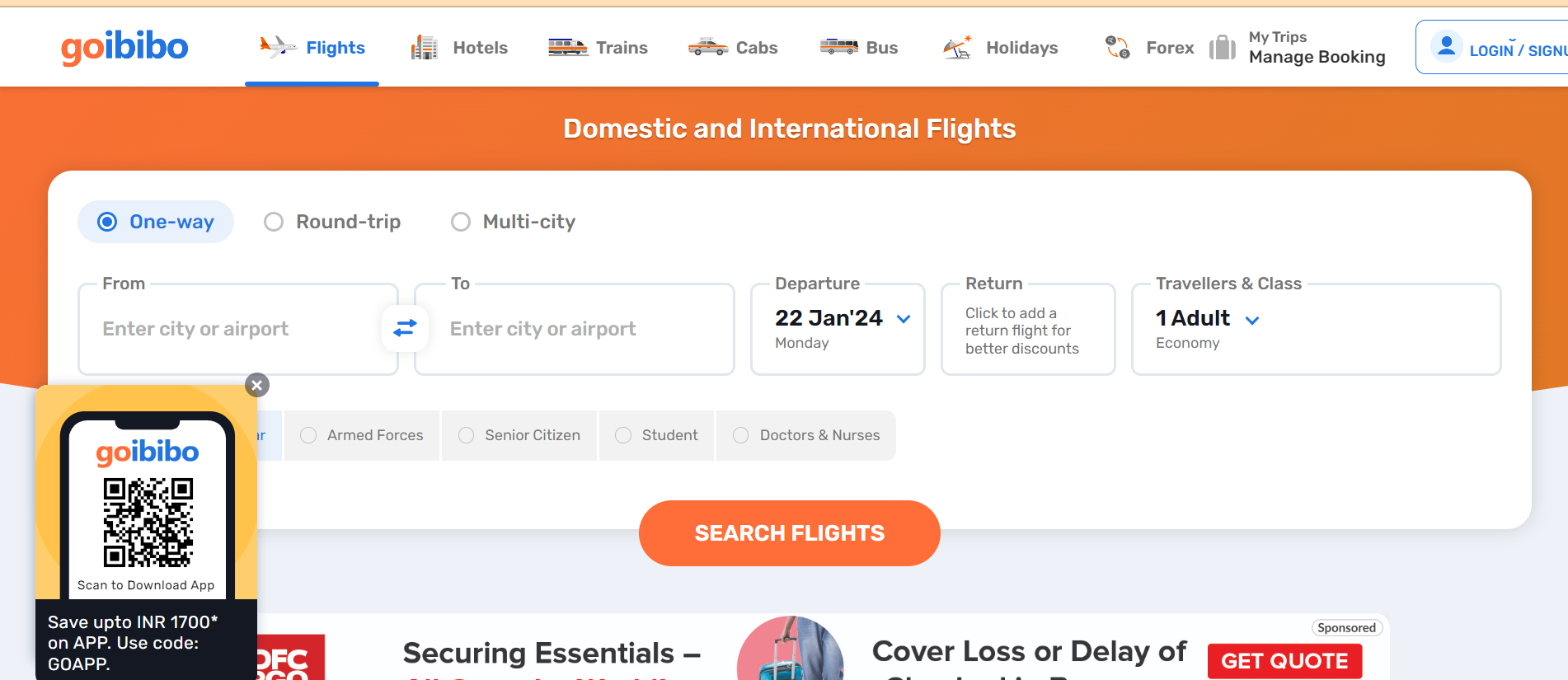Expand the Departure date dropdown

(x=904, y=319)
